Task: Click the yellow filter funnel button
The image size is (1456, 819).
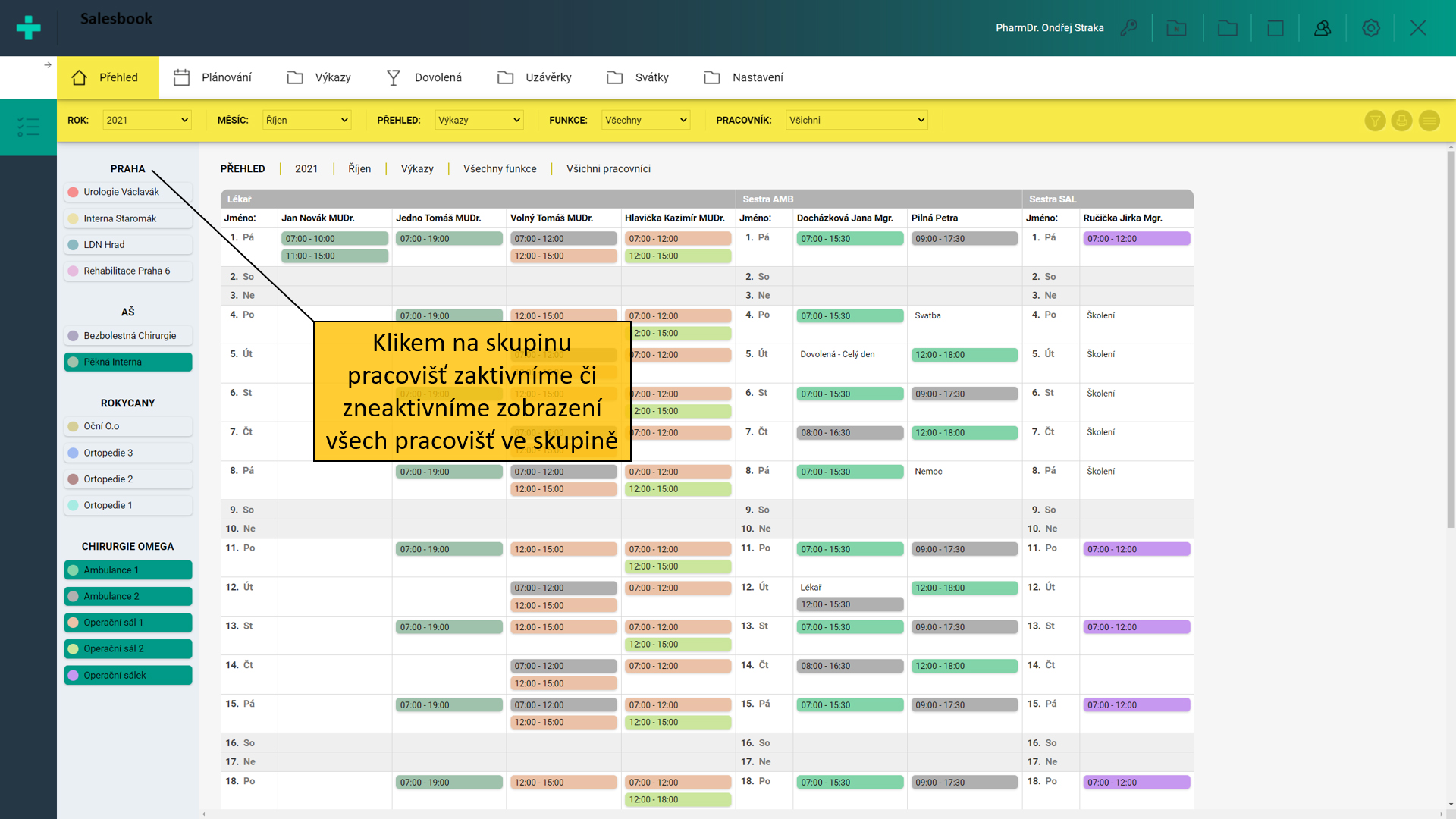Action: [x=1374, y=121]
